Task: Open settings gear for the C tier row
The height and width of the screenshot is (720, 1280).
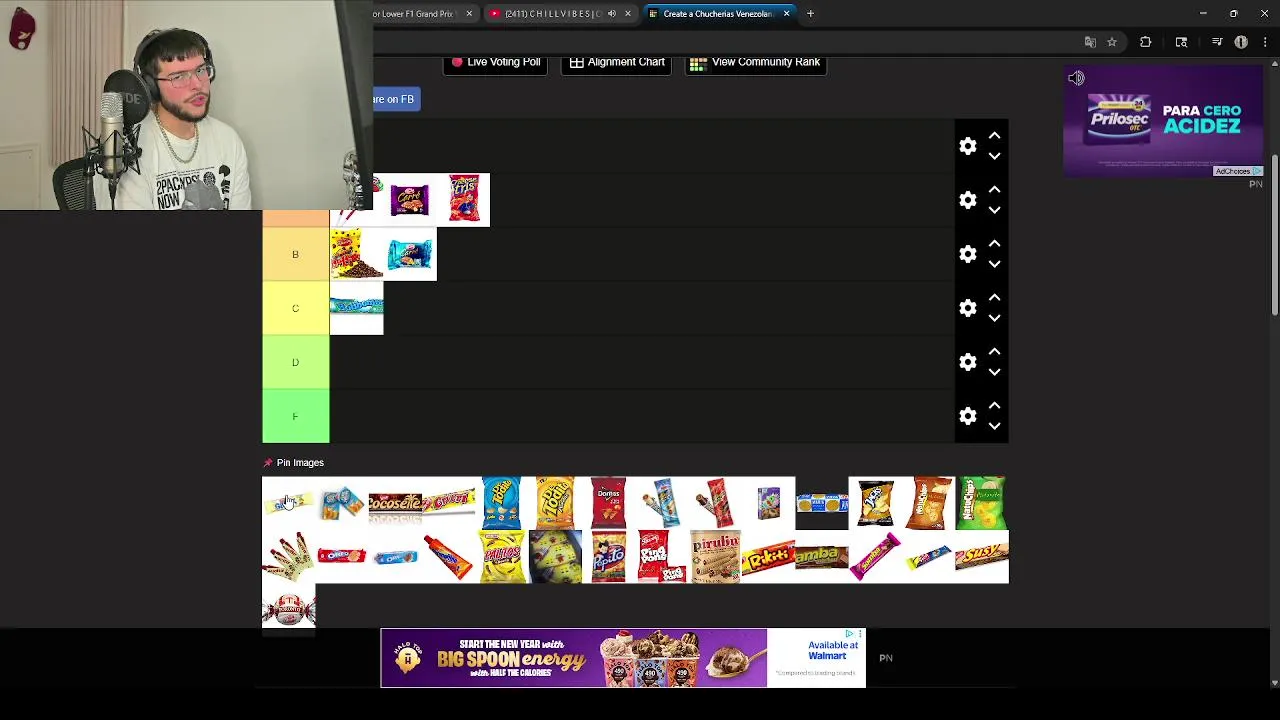Action: pyautogui.click(x=968, y=308)
